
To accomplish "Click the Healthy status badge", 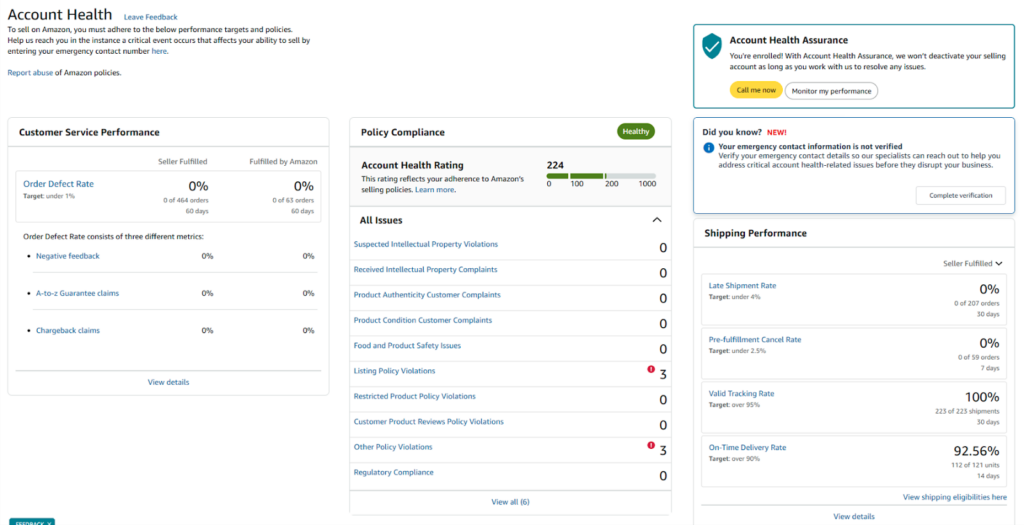I will tap(635, 131).
